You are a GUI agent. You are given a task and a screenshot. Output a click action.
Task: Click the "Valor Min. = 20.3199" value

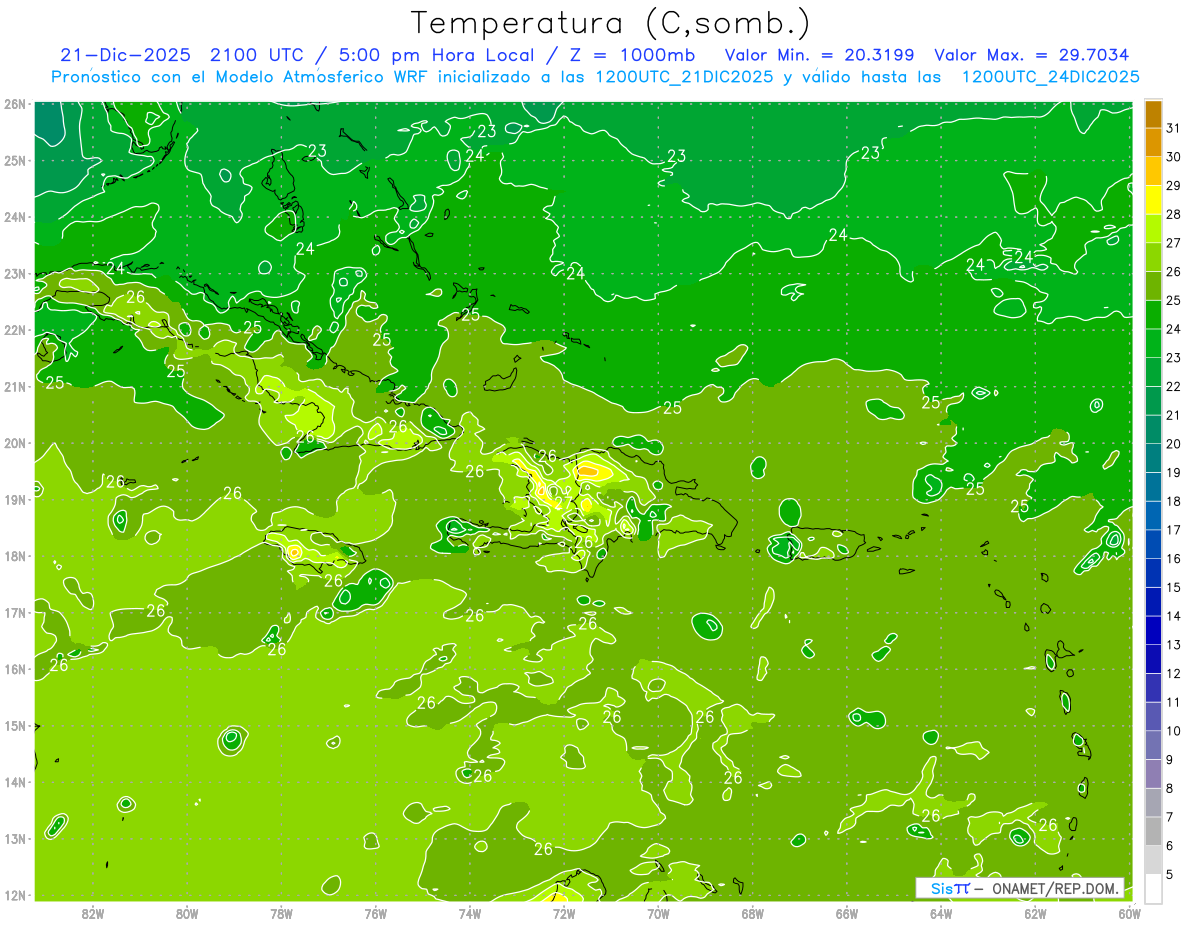point(819,55)
